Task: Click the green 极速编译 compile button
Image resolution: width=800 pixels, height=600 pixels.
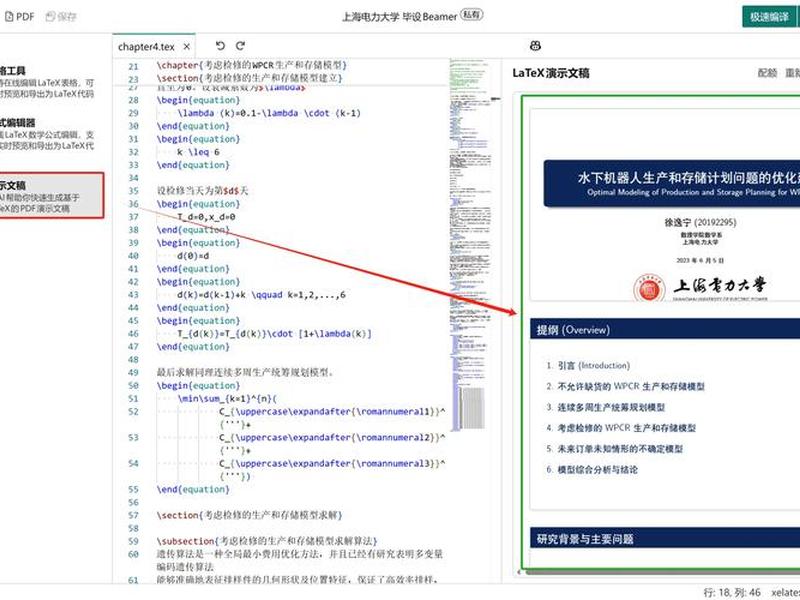Action: tap(769, 17)
